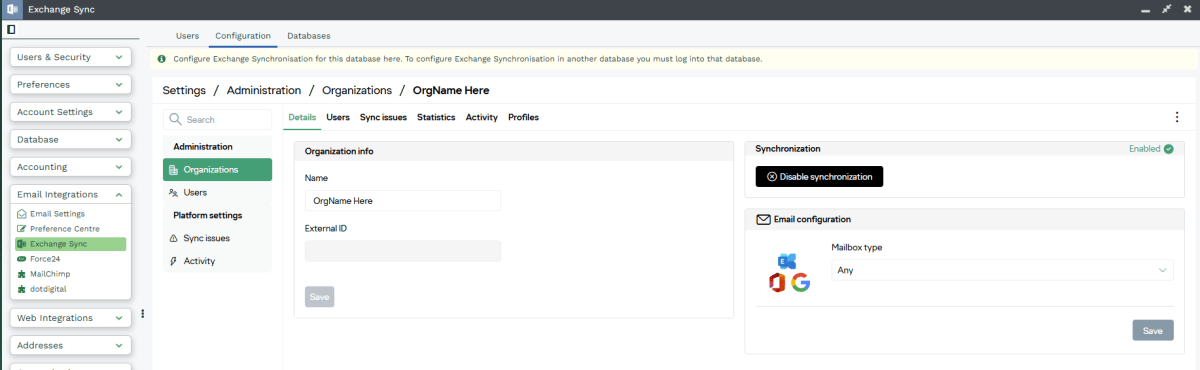Click the sidebar panel toggle icon

pyautogui.click(x=11, y=29)
